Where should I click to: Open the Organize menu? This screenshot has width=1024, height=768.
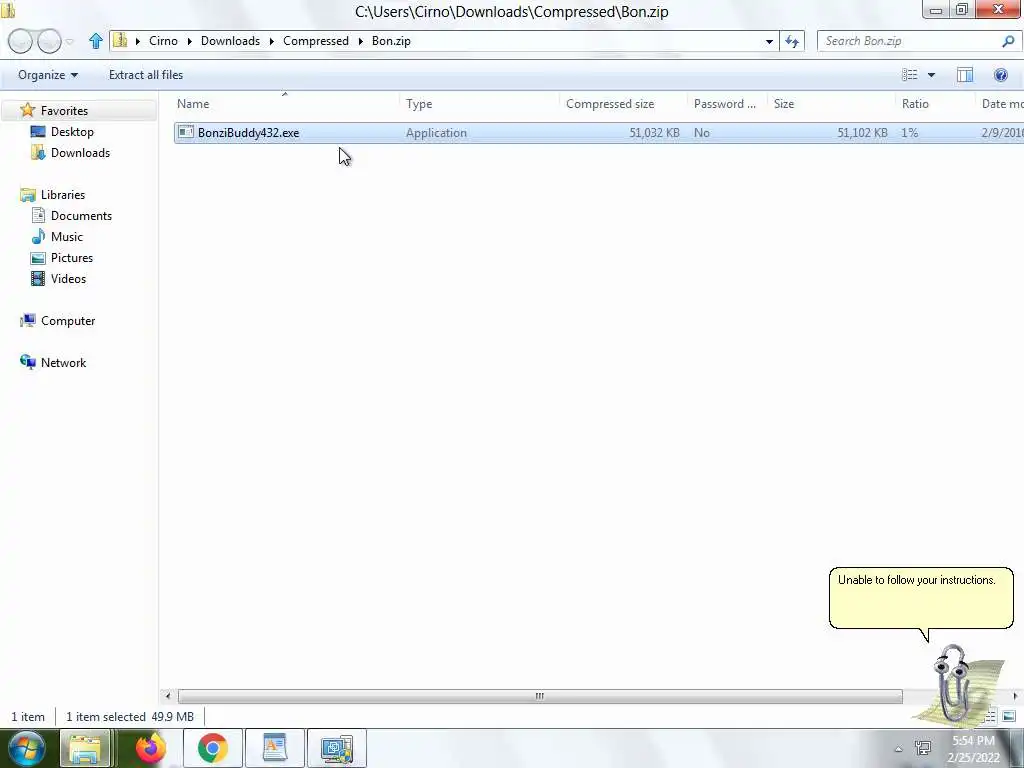[x=48, y=75]
